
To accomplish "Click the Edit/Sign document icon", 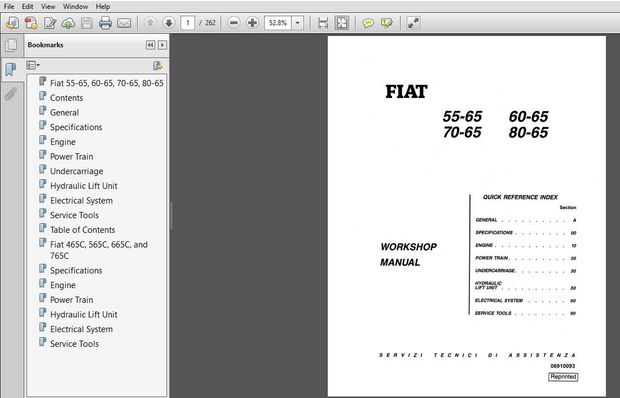I will (50, 23).
